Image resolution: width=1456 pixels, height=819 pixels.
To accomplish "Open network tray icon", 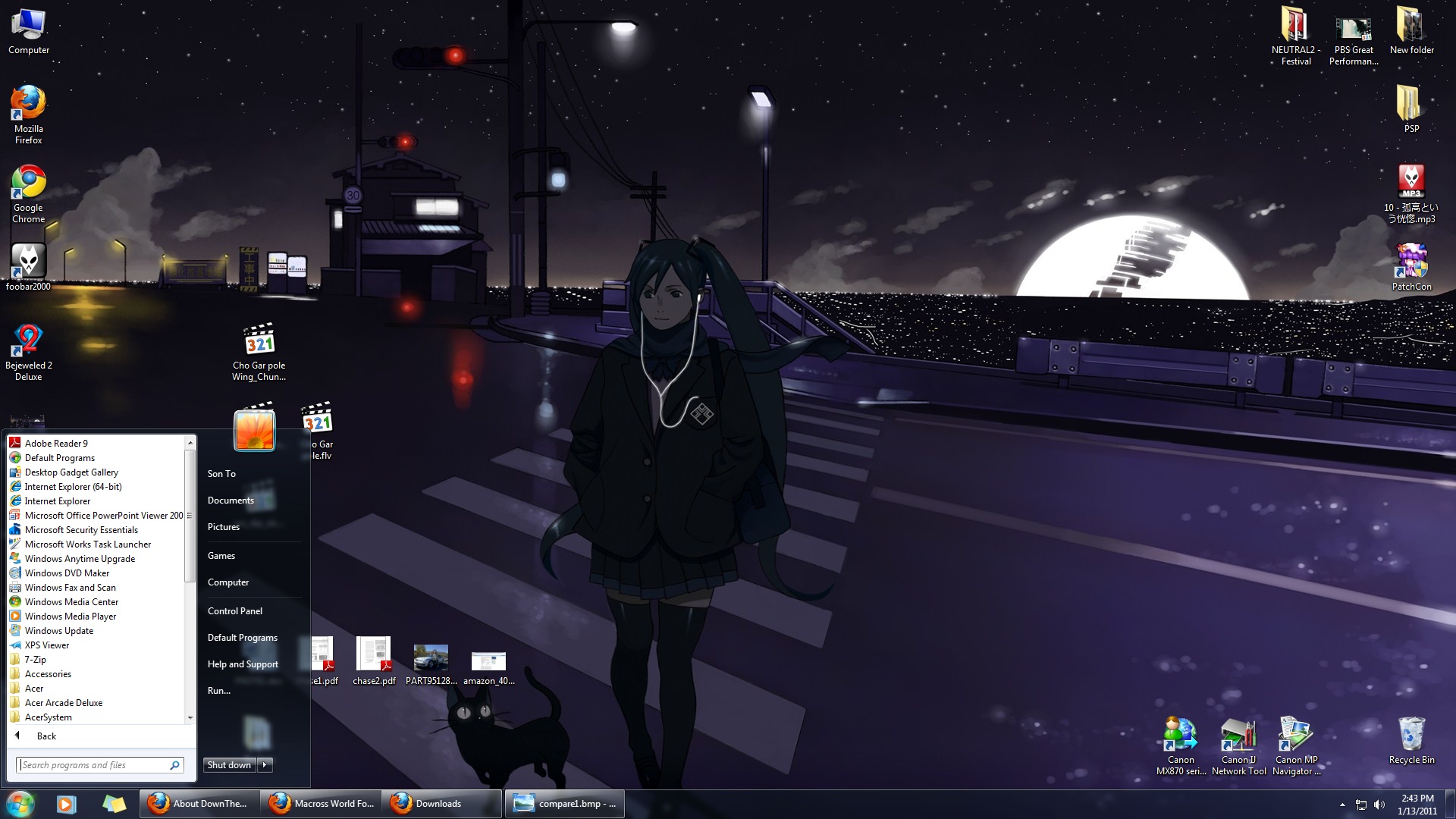I will tap(1361, 805).
